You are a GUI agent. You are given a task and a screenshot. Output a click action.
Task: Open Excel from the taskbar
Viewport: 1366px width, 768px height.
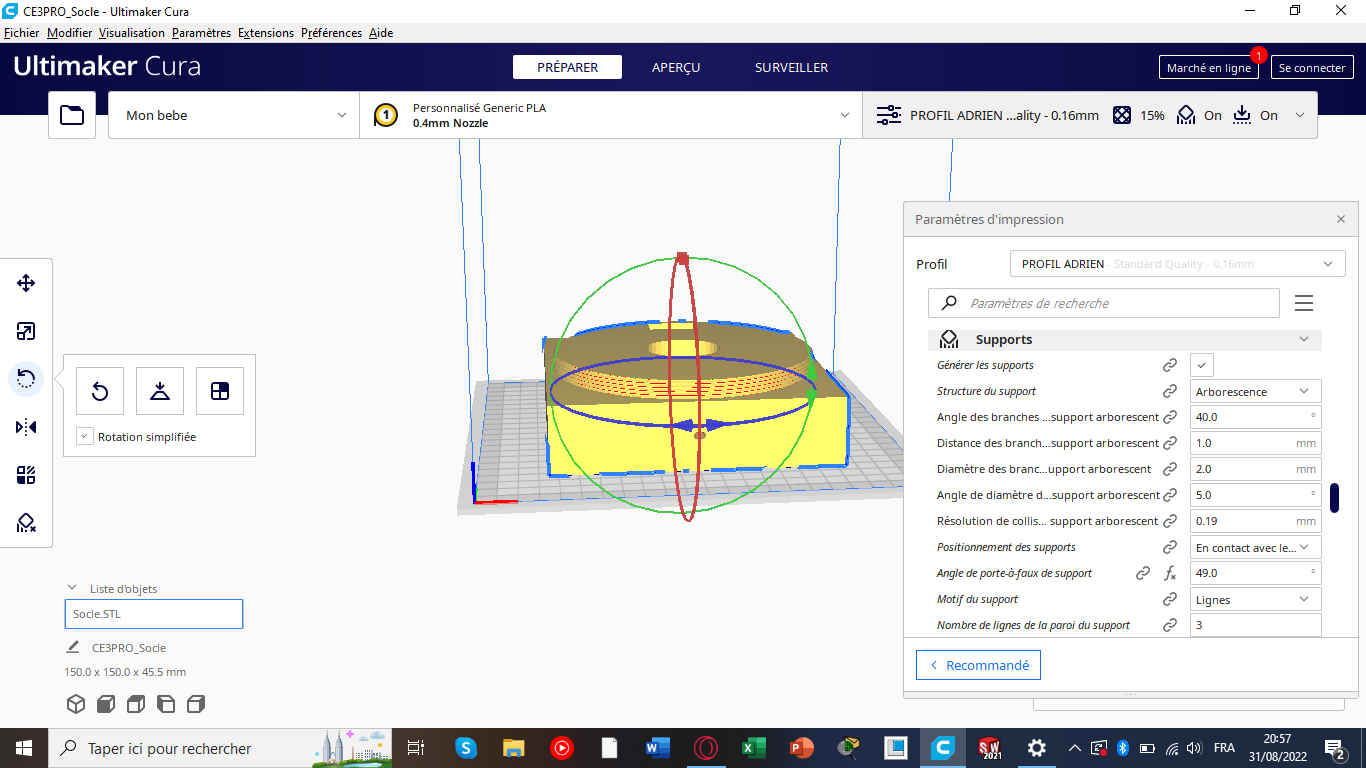click(x=753, y=748)
